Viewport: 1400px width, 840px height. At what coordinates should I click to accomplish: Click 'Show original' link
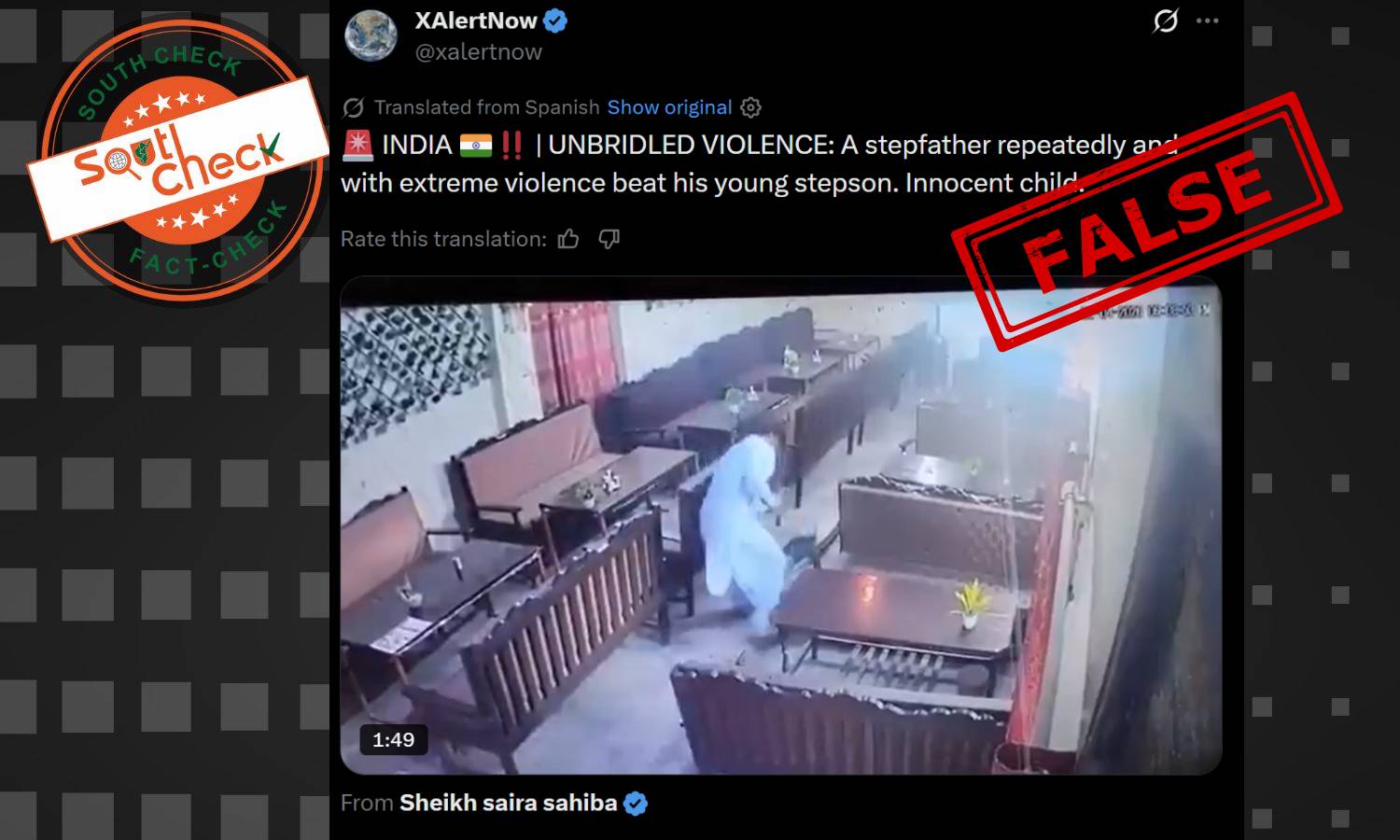pyautogui.click(x=669, y=107)
